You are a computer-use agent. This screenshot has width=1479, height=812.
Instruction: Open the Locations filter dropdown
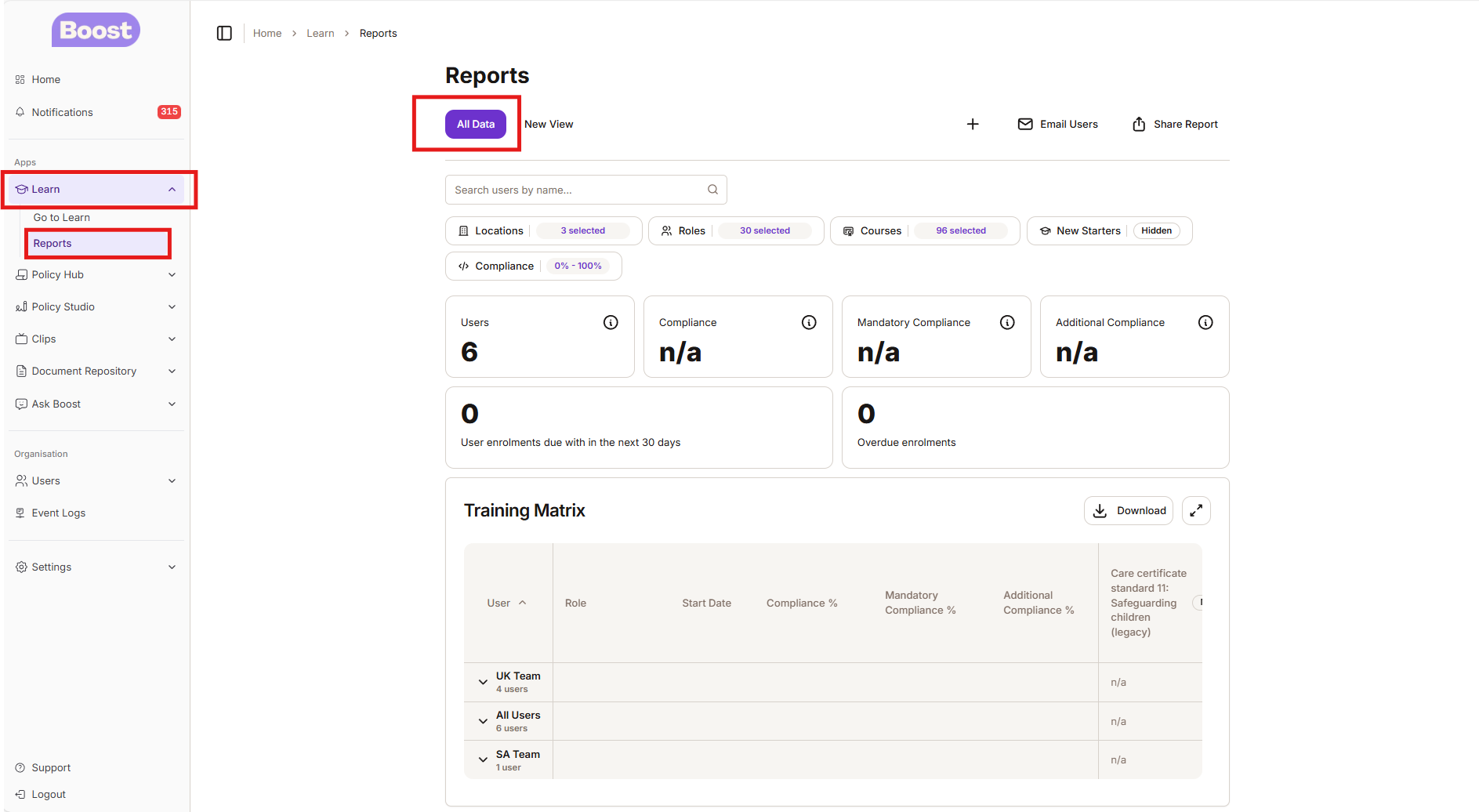point(543,230)
